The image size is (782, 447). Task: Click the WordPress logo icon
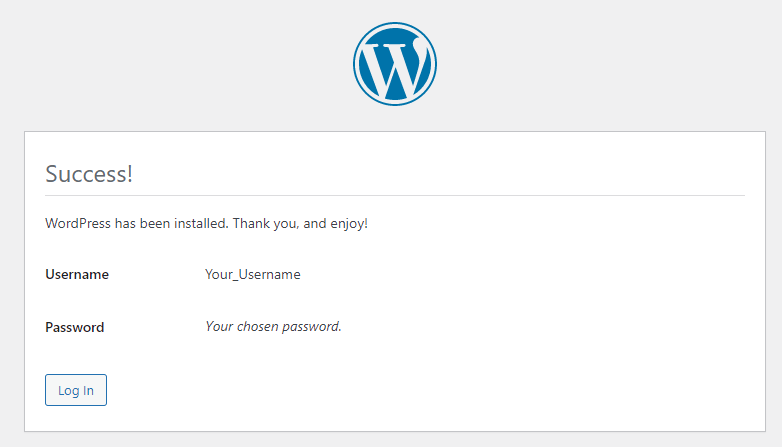tap(395, 63)
